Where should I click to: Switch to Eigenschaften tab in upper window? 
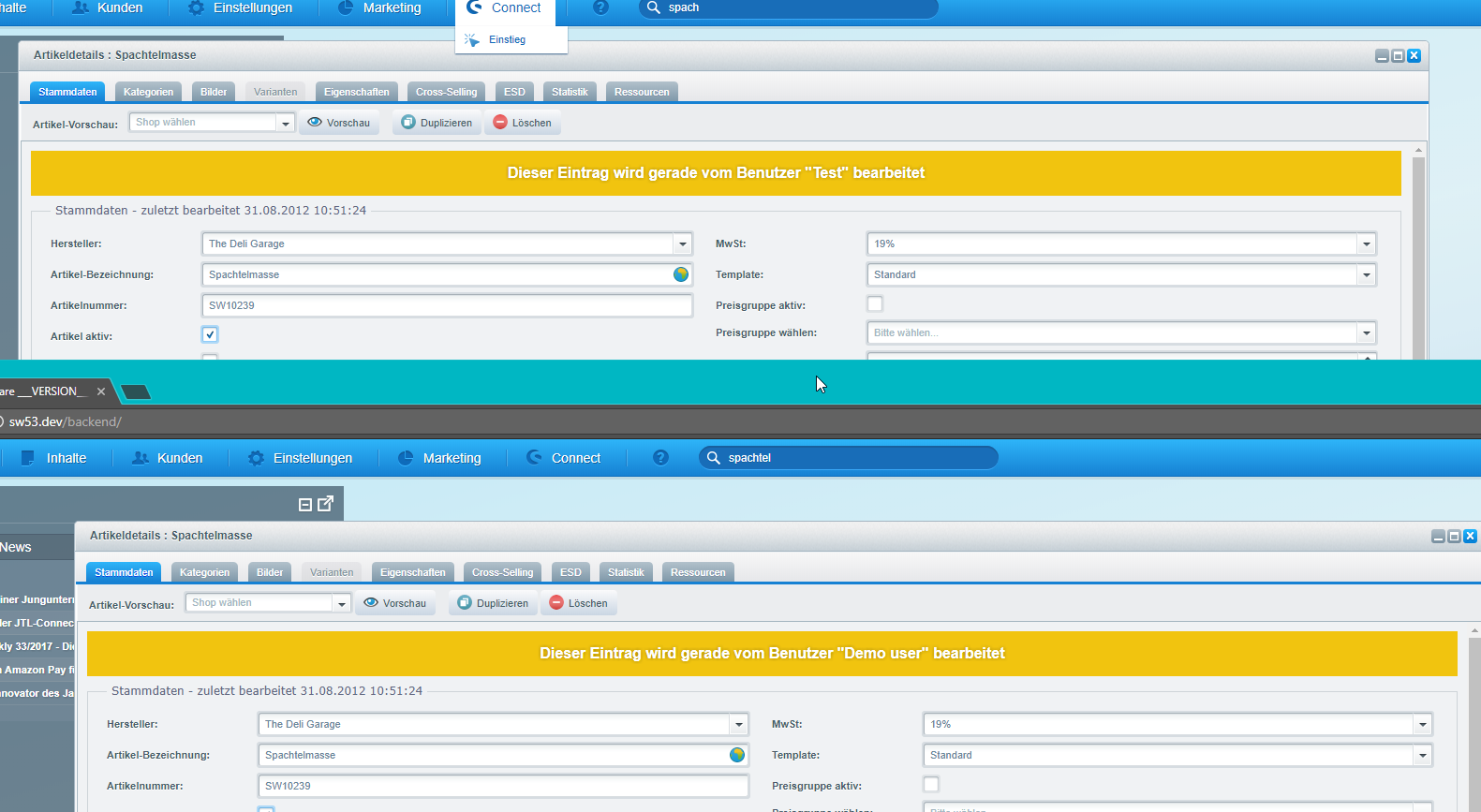pyautogui.click(x=356, y=92)
